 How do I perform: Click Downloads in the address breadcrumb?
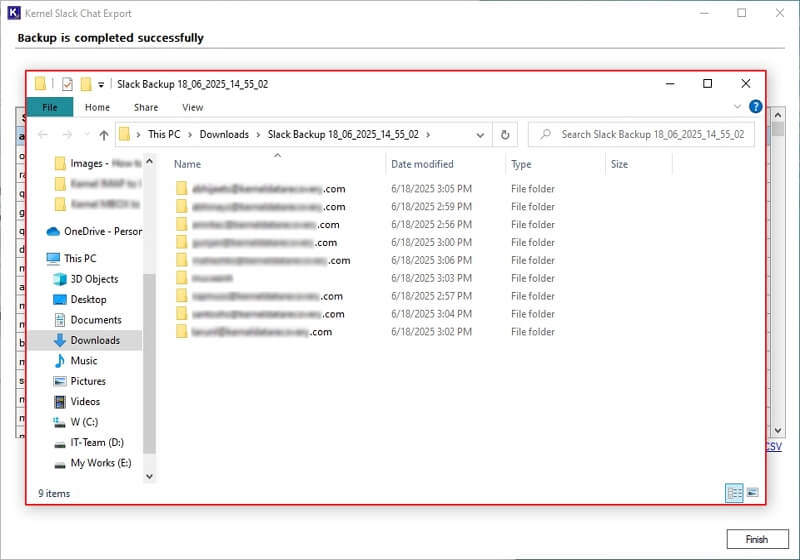click(224, 135)
